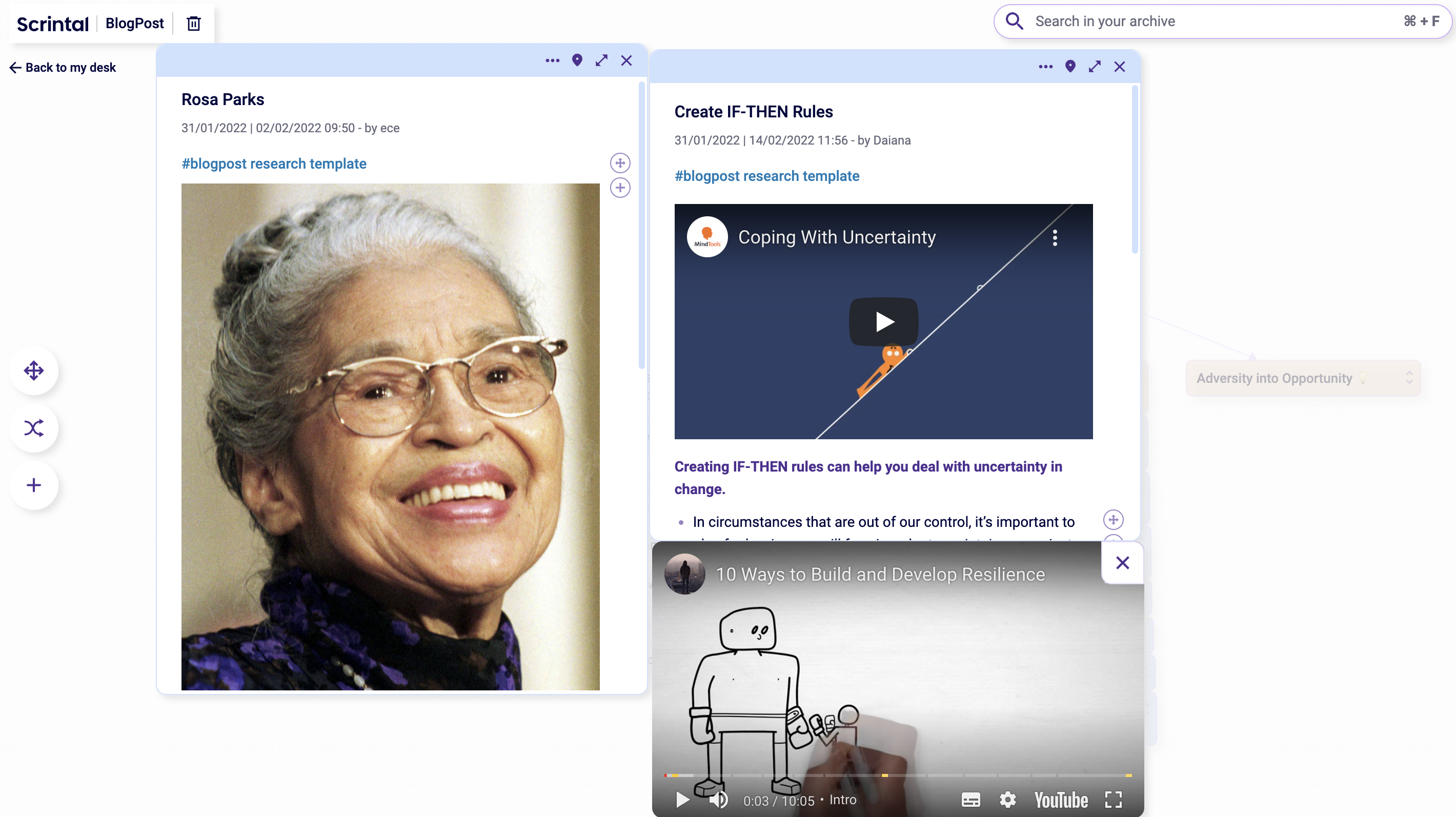This screenshot has width=1456, height=817.
Task: Toggle subtitles on the floating video
Action: pos(970,800)
